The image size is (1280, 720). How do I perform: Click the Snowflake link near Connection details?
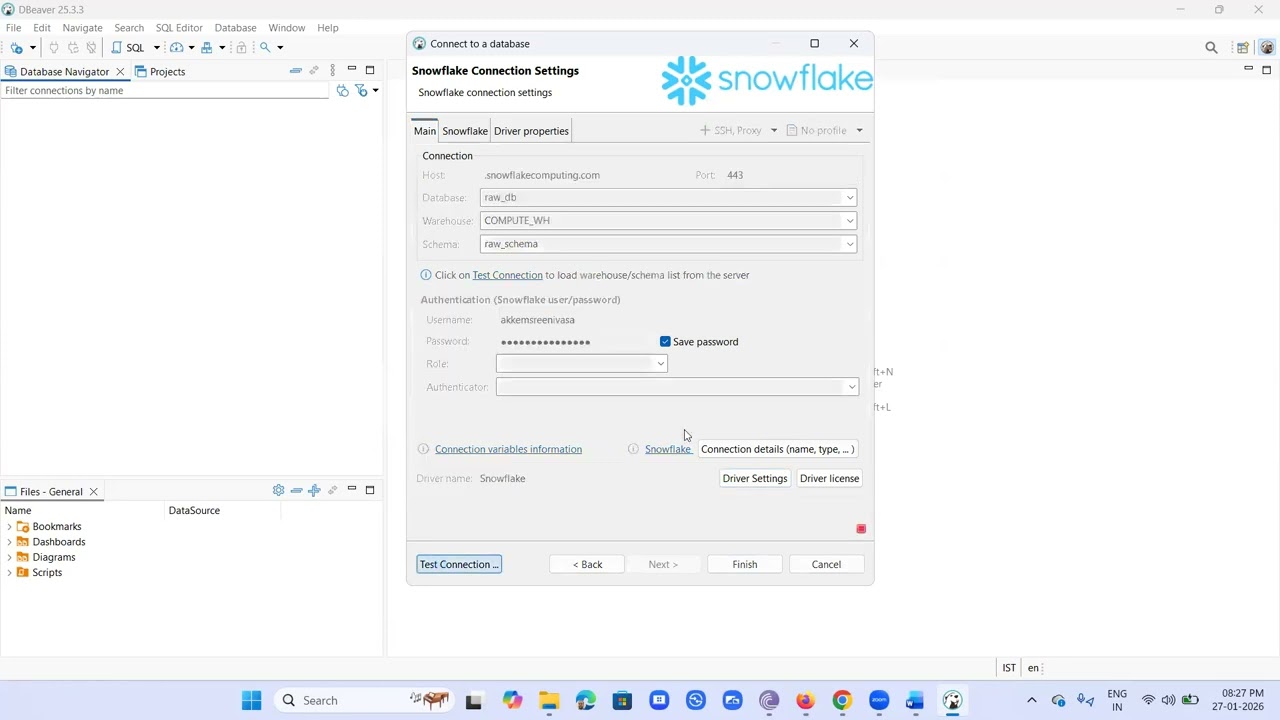pyautogui.click(x=667, y=449)
